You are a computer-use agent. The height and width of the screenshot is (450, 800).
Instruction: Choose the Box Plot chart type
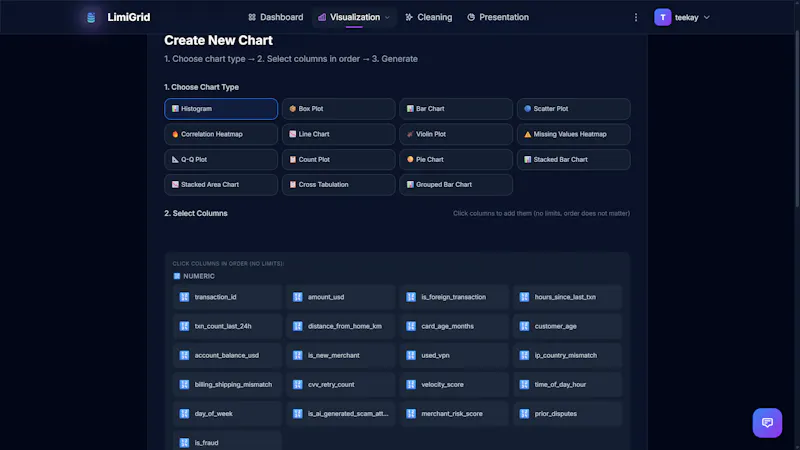(x=338, y=109)
